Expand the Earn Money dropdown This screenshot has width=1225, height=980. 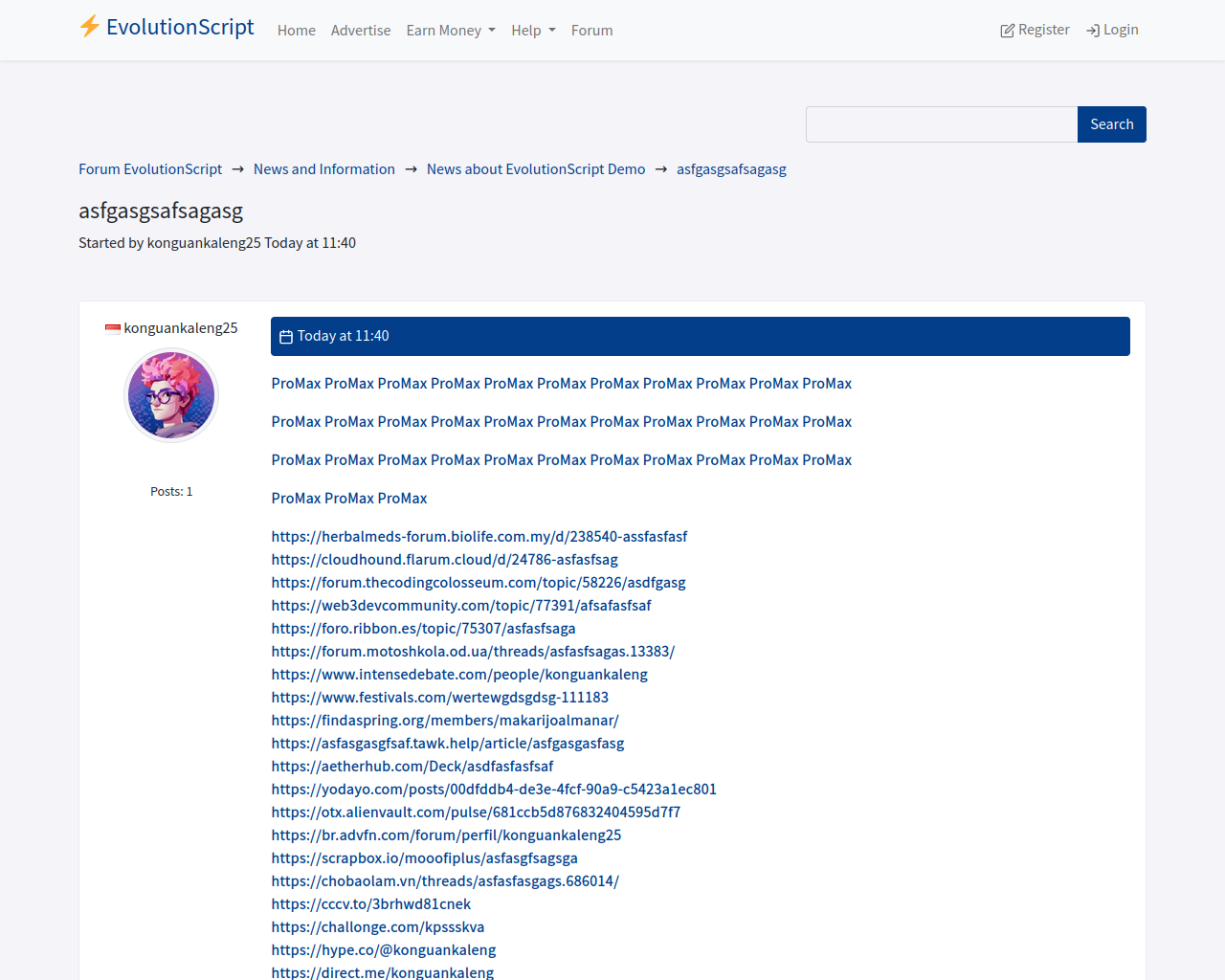click(451, 31)
